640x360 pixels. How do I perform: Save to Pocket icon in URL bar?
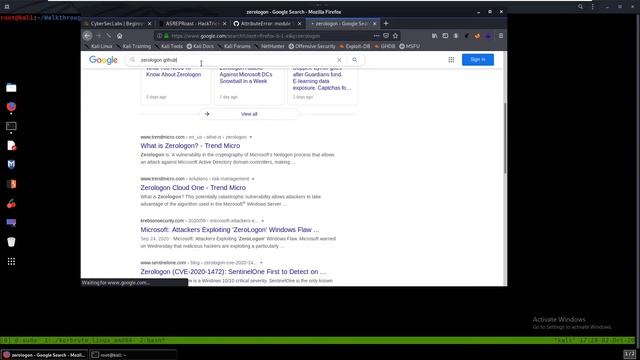386,36
